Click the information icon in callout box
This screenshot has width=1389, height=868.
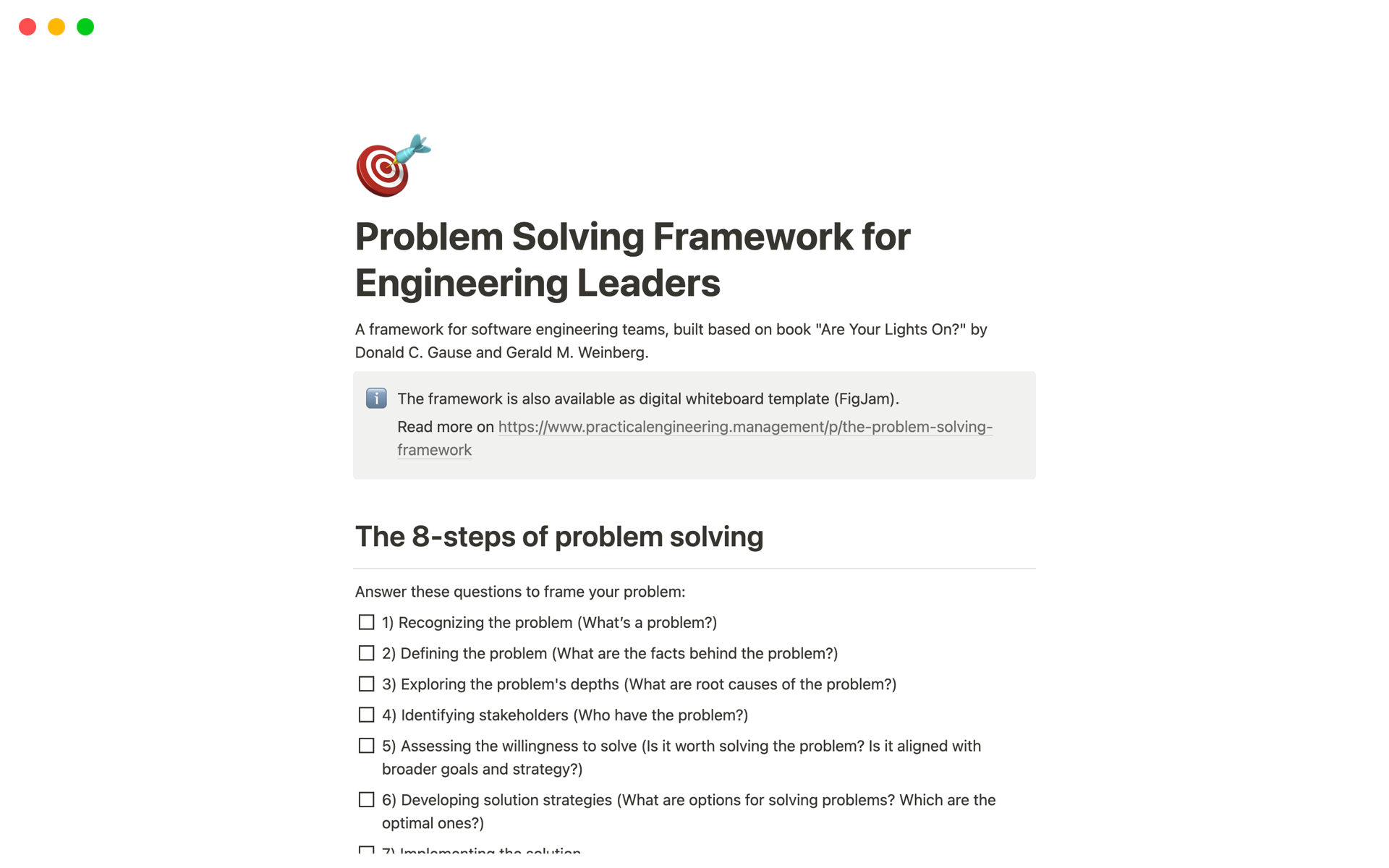(378, 398)
